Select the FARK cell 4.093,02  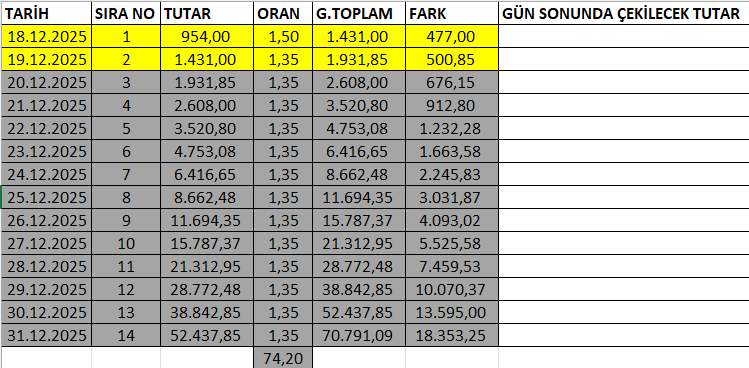click(x=452, y=220)
